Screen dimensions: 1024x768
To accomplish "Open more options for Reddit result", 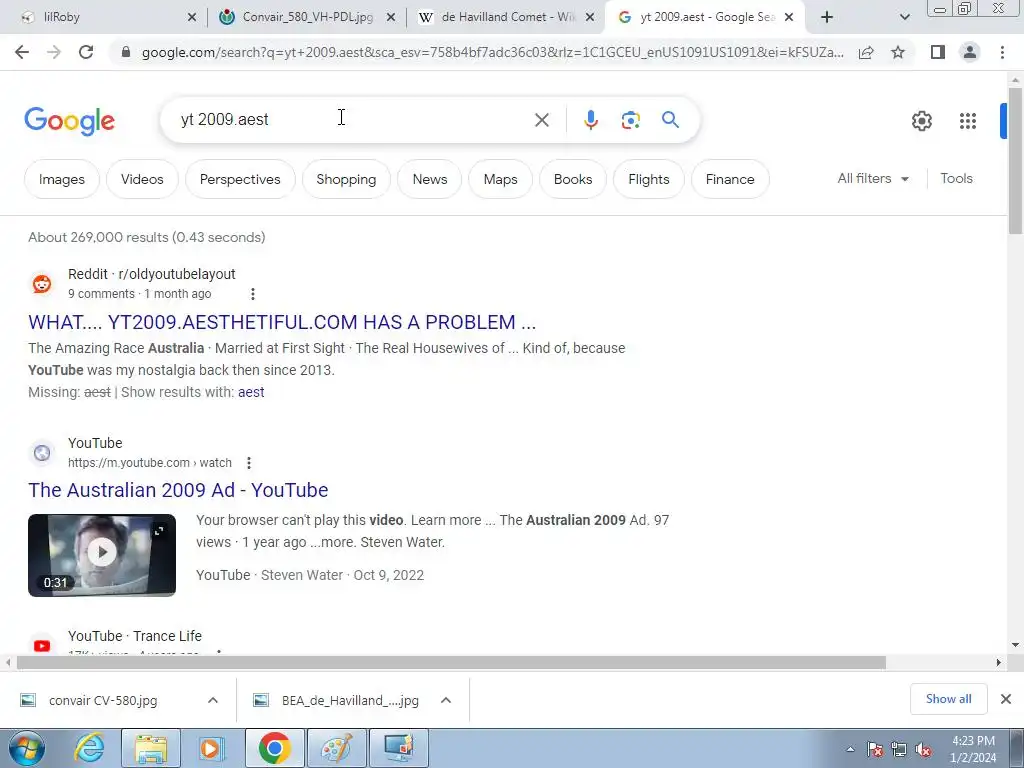I will click(253, 294).
